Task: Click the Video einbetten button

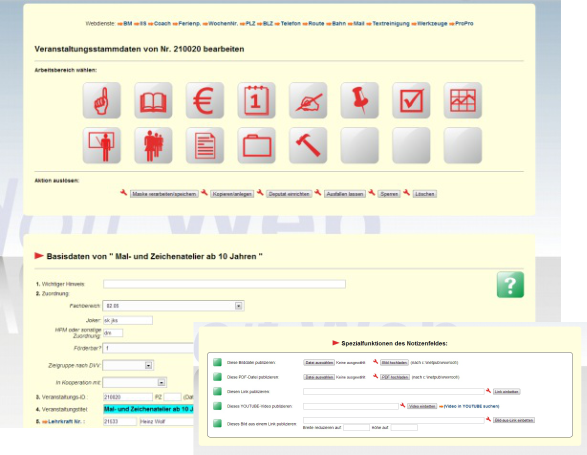Action: 422,406
